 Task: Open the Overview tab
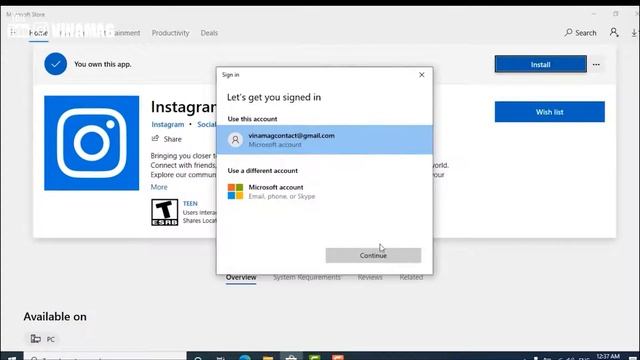click(x=241, y=278)
